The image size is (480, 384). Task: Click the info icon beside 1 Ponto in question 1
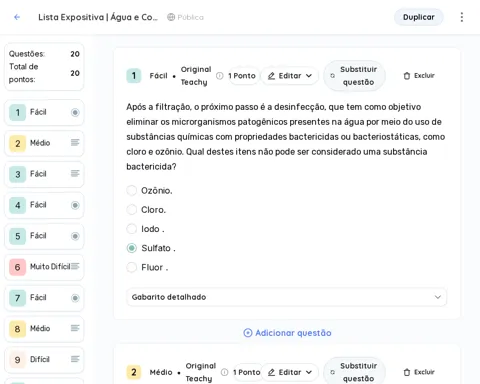click(x=220, y=76)
